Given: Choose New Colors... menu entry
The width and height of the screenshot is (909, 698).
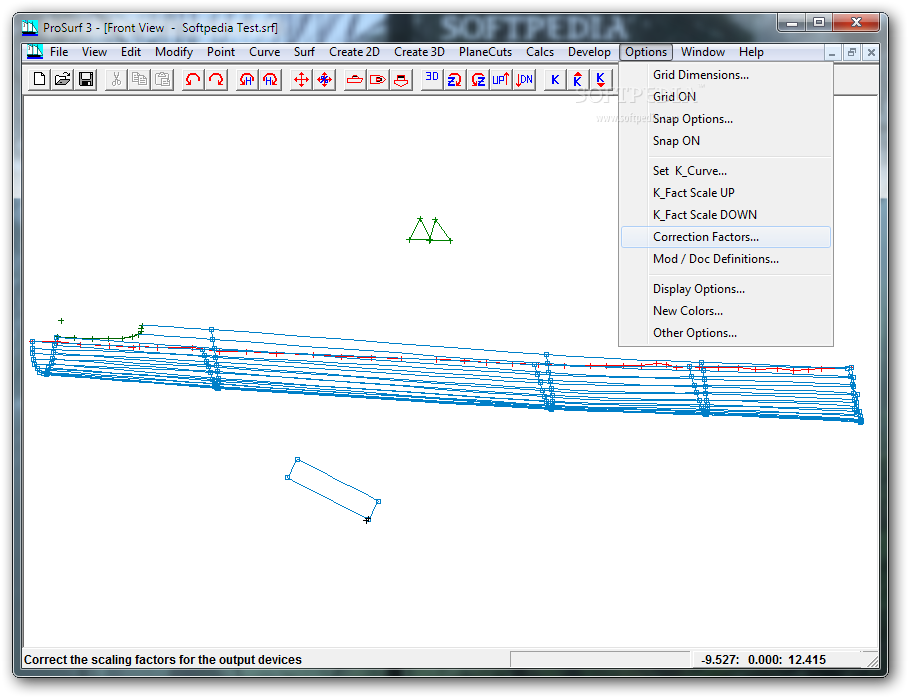Looking at the screenshot, I should tap(726, 311).
